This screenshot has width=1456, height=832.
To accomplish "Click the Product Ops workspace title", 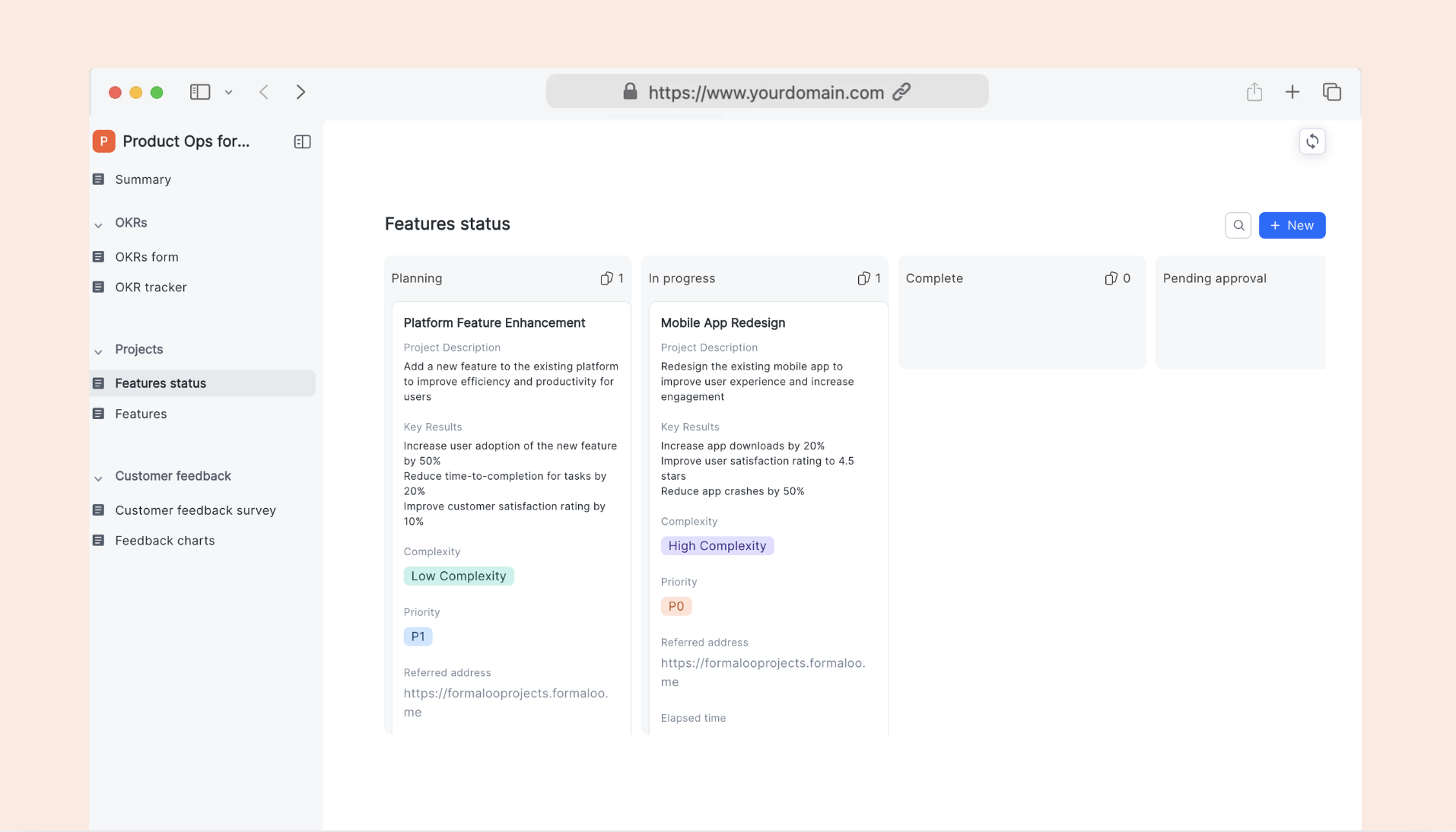I will pos(186,141).
